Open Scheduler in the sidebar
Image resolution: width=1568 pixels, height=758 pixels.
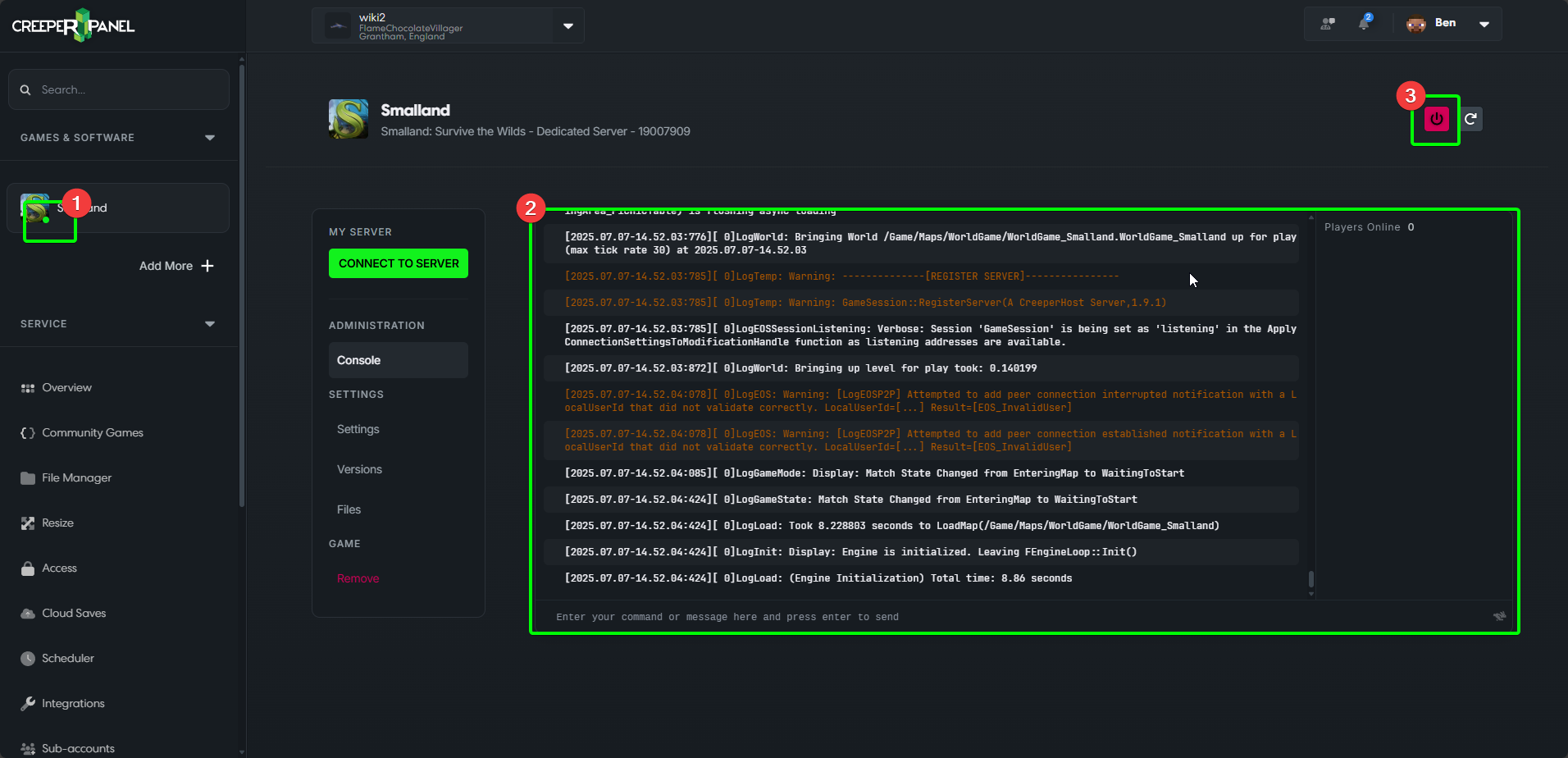tap(68, 659)
